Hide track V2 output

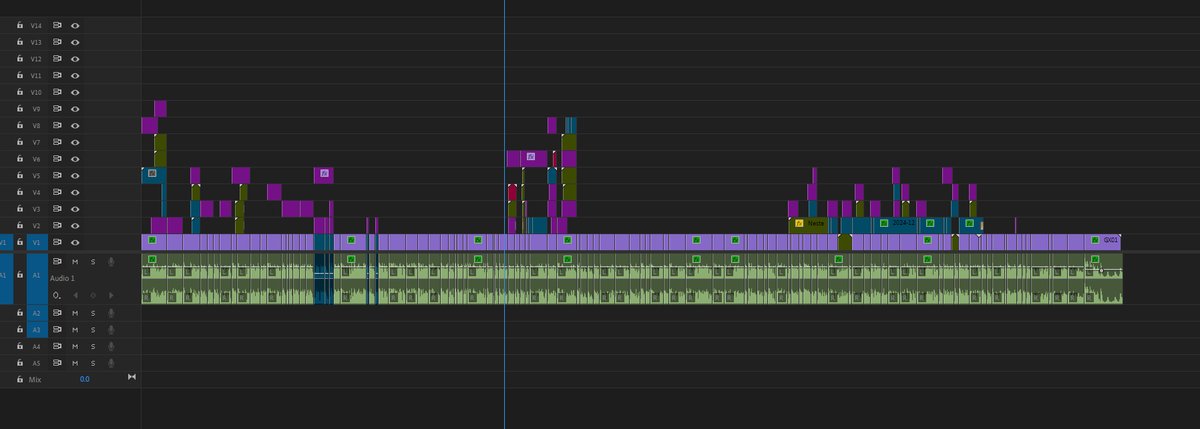[75, 226]
